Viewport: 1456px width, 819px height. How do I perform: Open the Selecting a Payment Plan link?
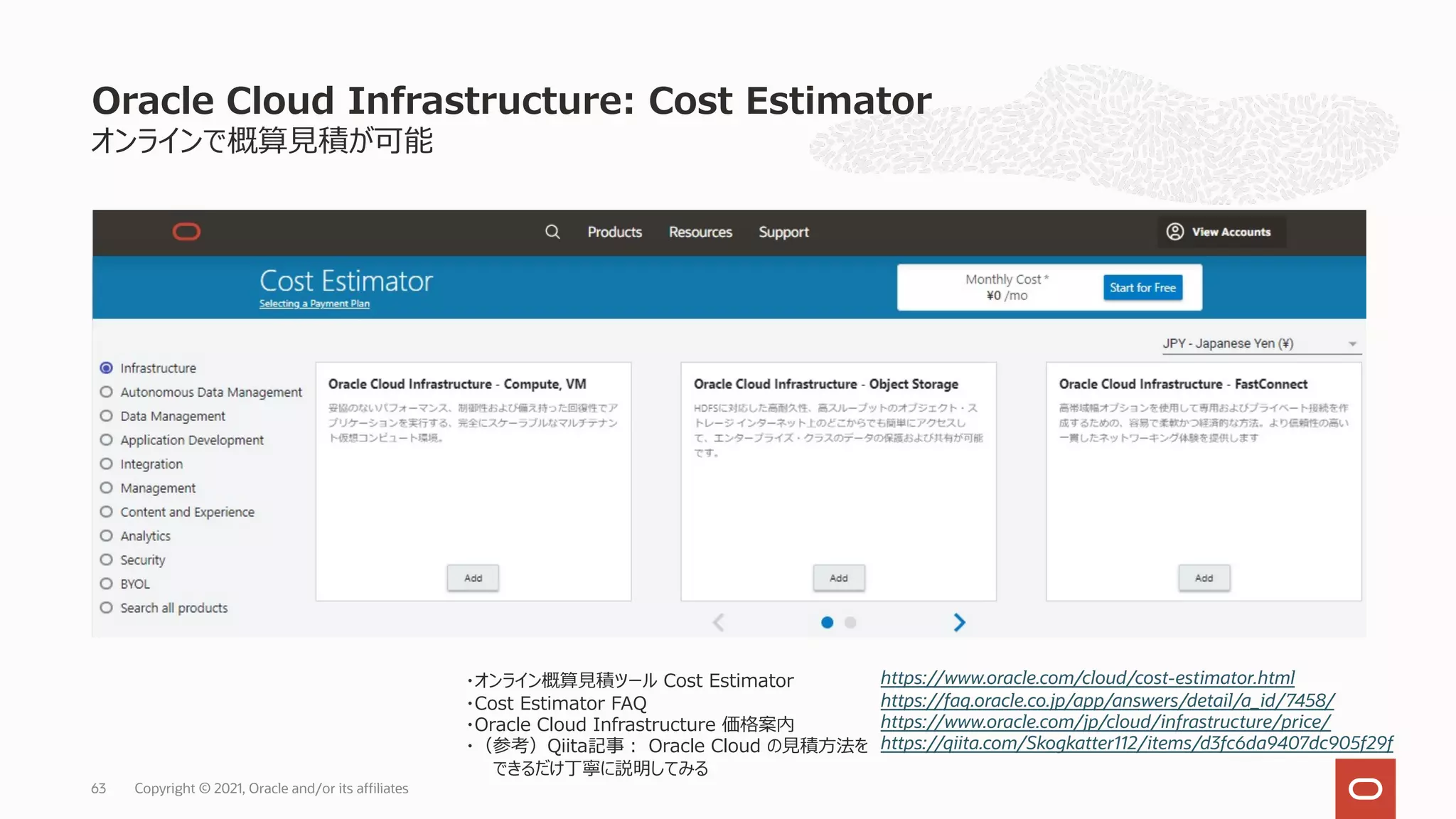(x=314, y=304)
